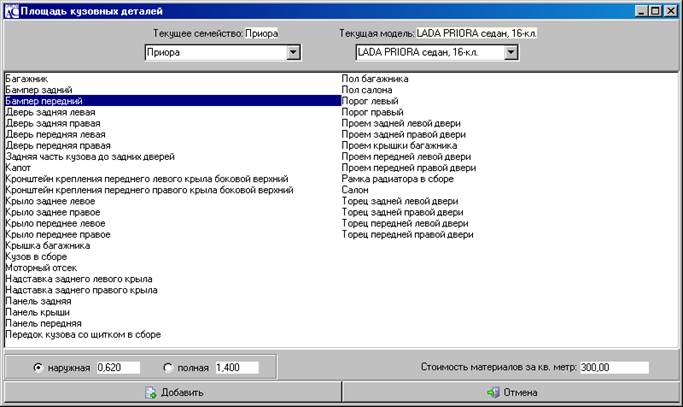Click the app icon in the title bar
Image resolution: width=683 pixels, height=407 pixels.
tap(11, 11)
